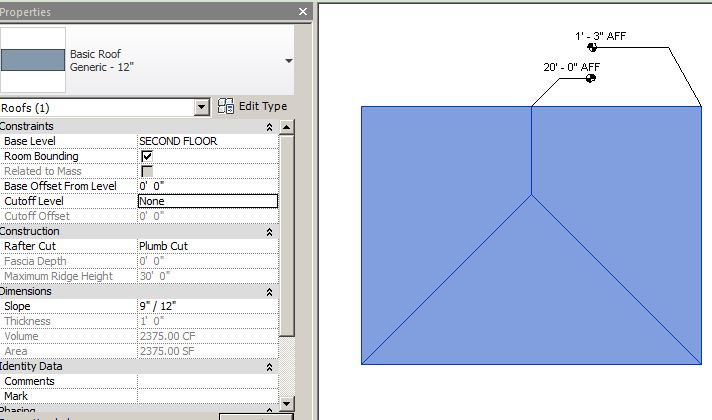Collapse the Construction section

pyautogui.click(x=269, y=232)
